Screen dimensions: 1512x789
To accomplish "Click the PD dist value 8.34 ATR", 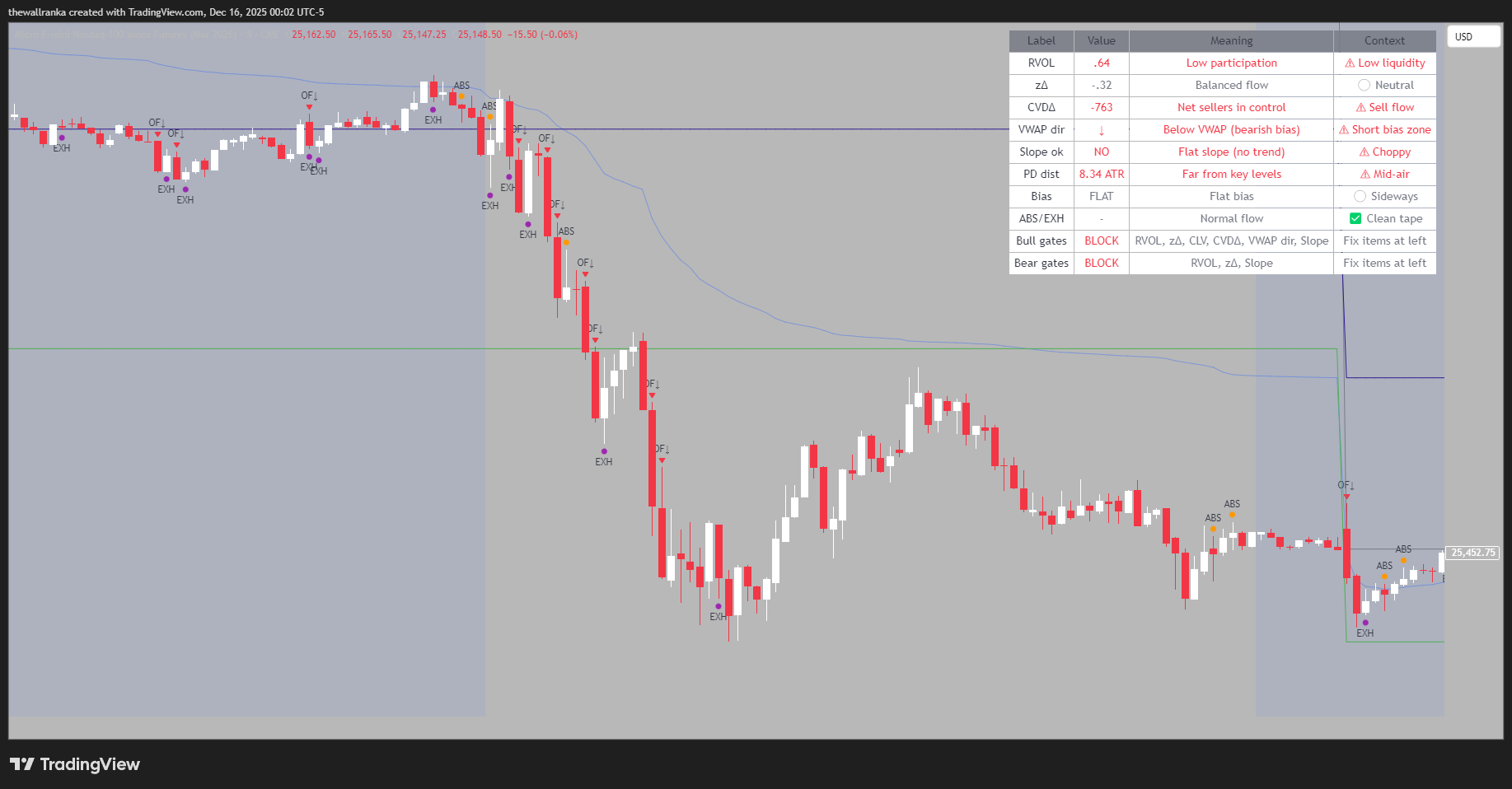I will click(1102, 174).
